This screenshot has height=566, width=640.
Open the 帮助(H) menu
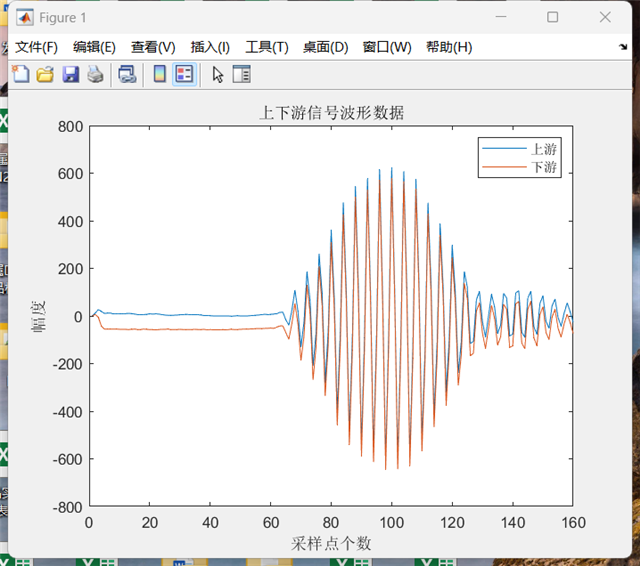click(449, 47)
